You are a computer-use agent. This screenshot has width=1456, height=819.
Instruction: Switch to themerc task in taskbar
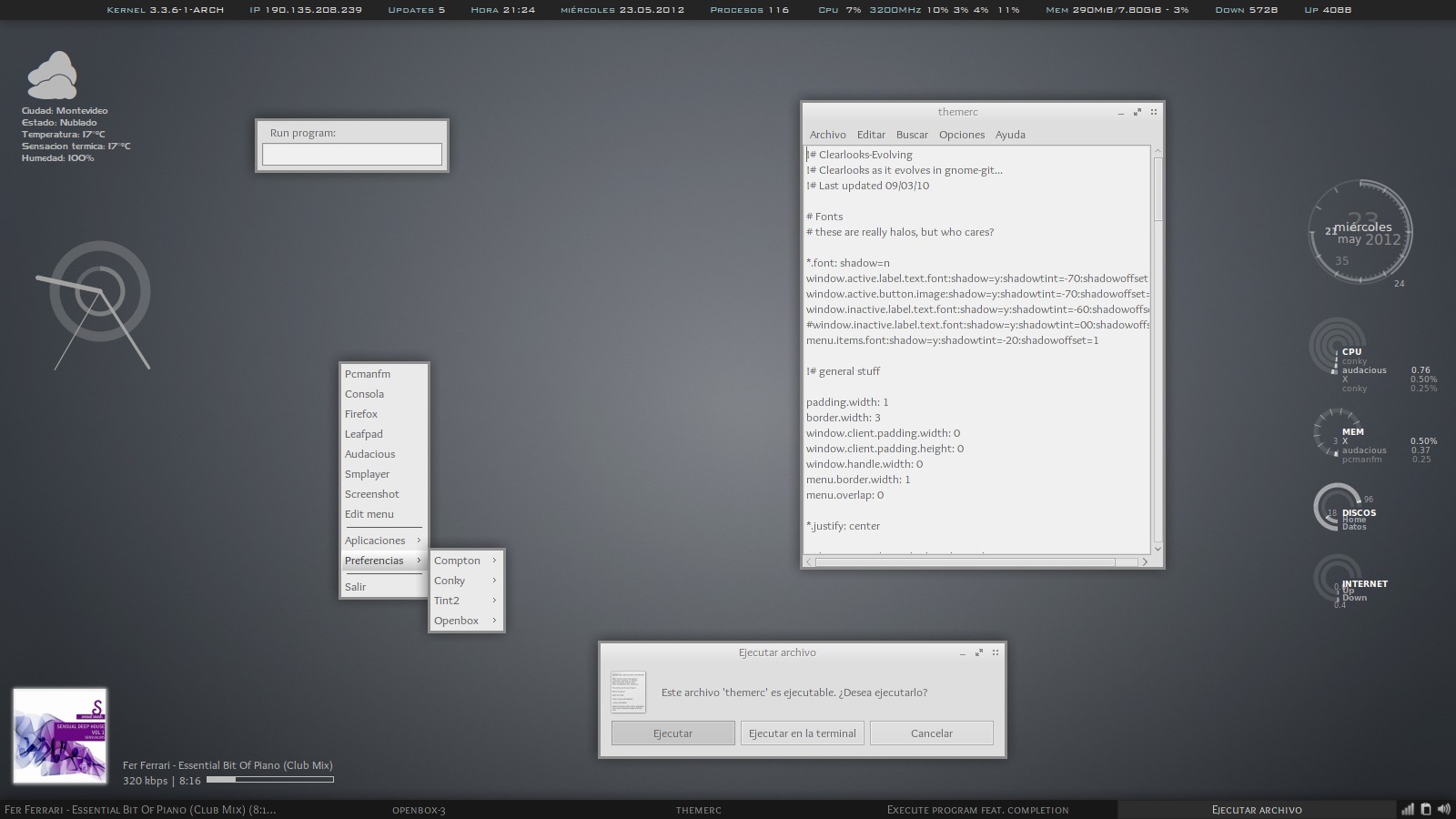698,810
